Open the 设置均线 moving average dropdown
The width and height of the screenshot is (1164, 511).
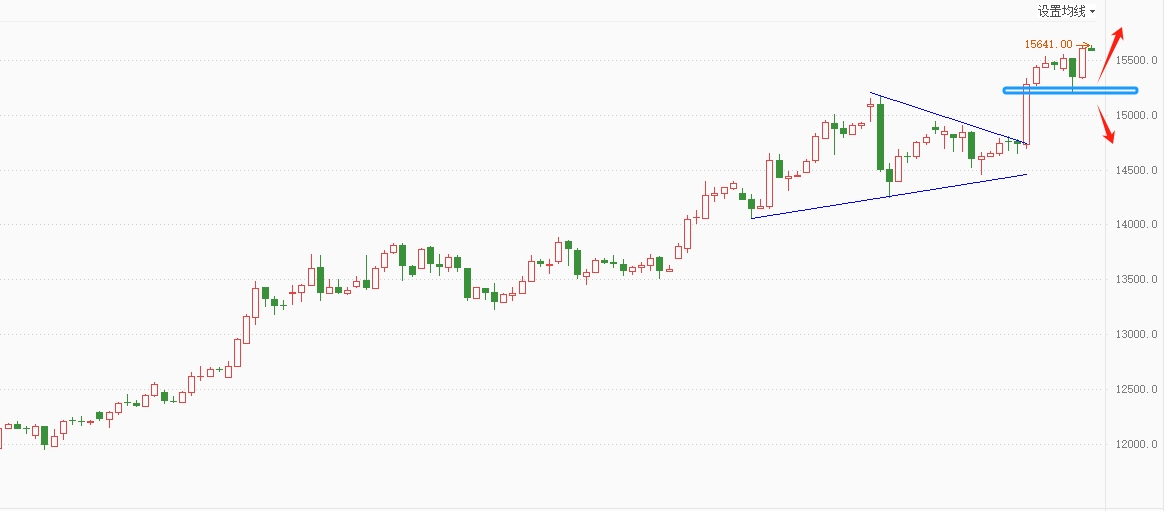coord(1065,12)
